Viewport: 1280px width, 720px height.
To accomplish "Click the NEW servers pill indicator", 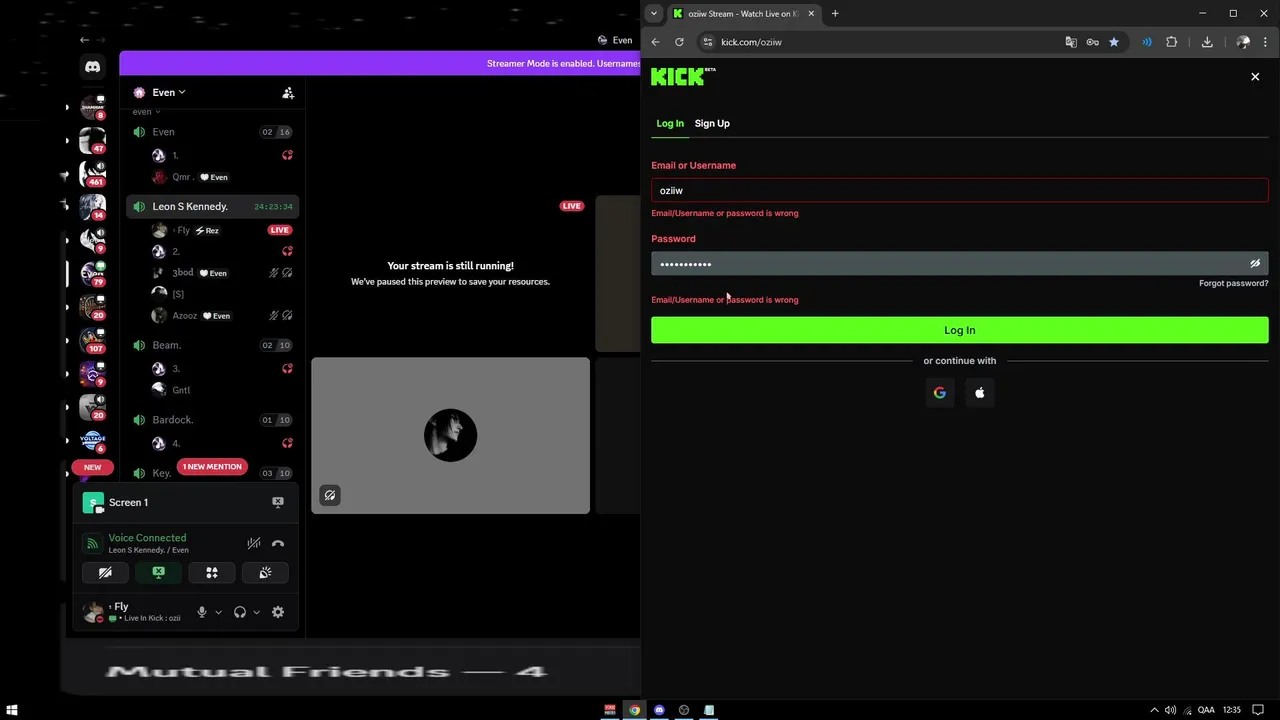I will tap(92, 467).
